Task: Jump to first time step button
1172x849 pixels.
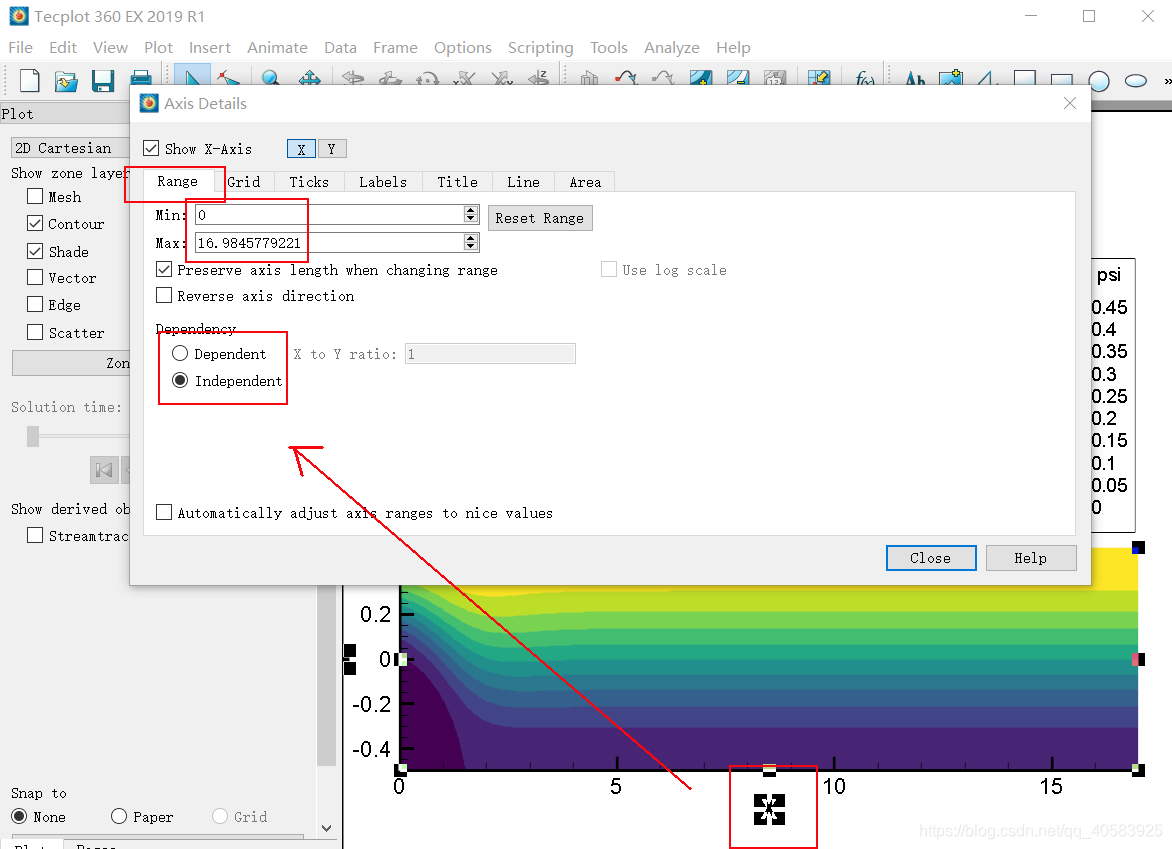Action: coord(104,469)
